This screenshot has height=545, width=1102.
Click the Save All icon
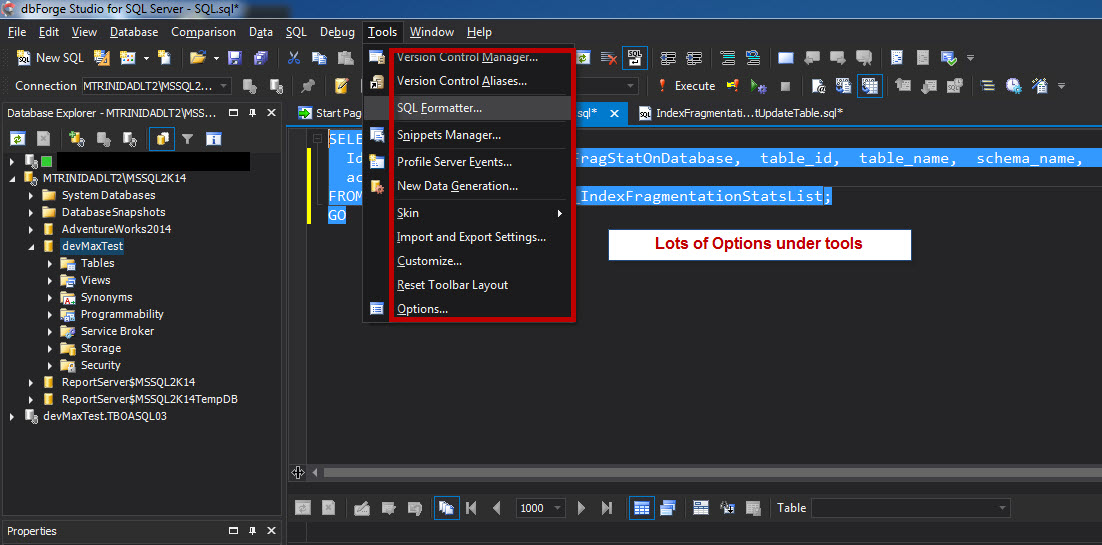point(261,58)
